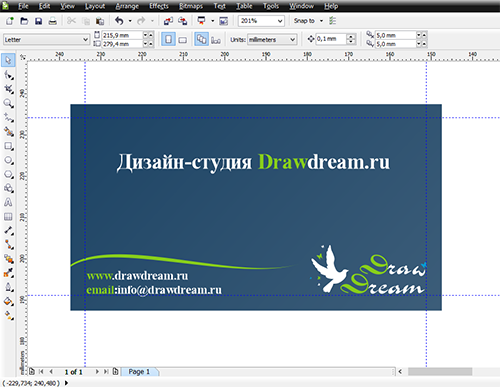
Task: Increase the nudge offset stepper
Action: pos(351,37)
